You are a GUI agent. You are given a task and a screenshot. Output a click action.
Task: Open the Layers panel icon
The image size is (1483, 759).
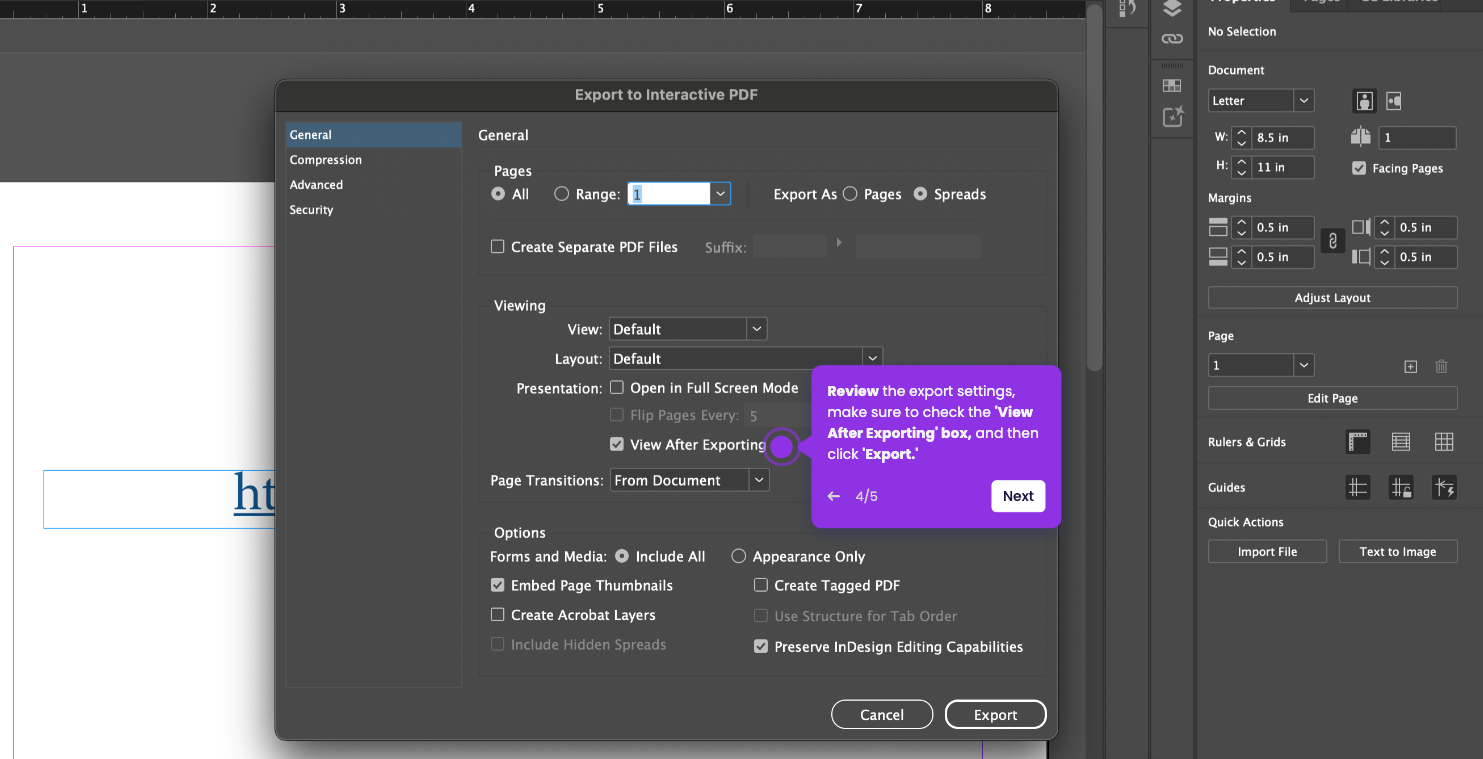click(1172, 9)
